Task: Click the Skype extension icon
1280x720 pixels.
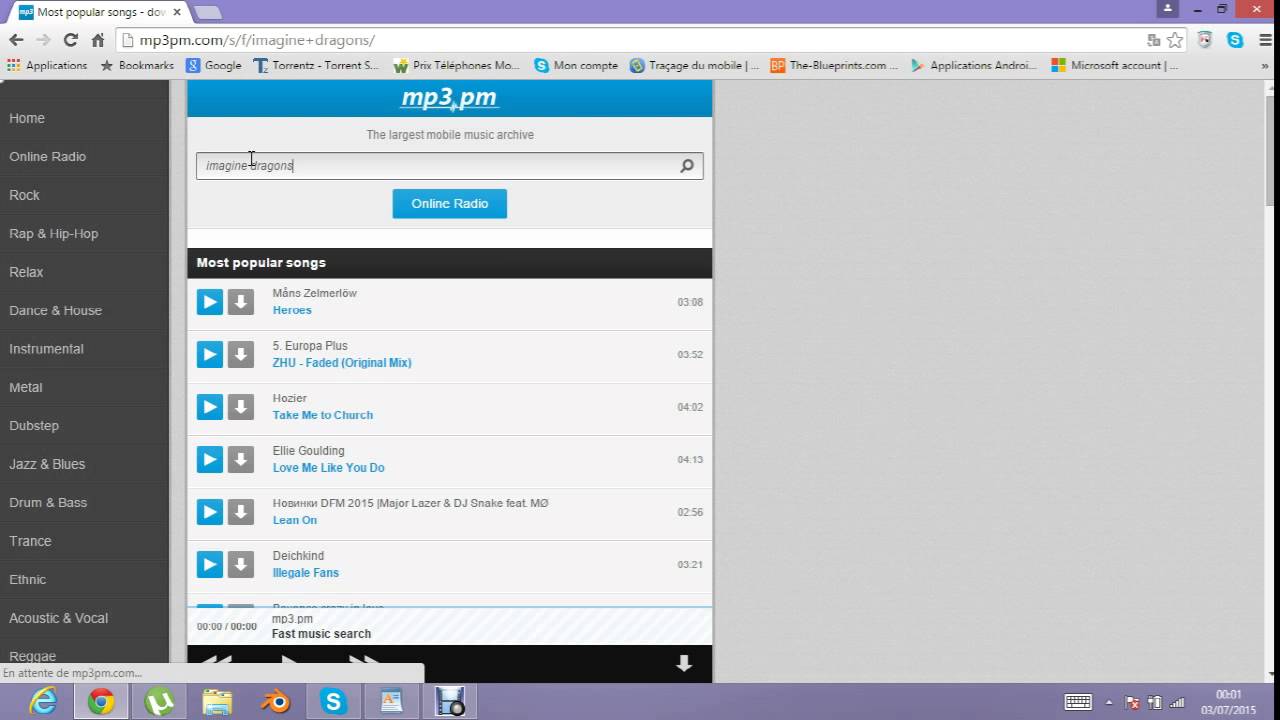Action: [1235, 40]
